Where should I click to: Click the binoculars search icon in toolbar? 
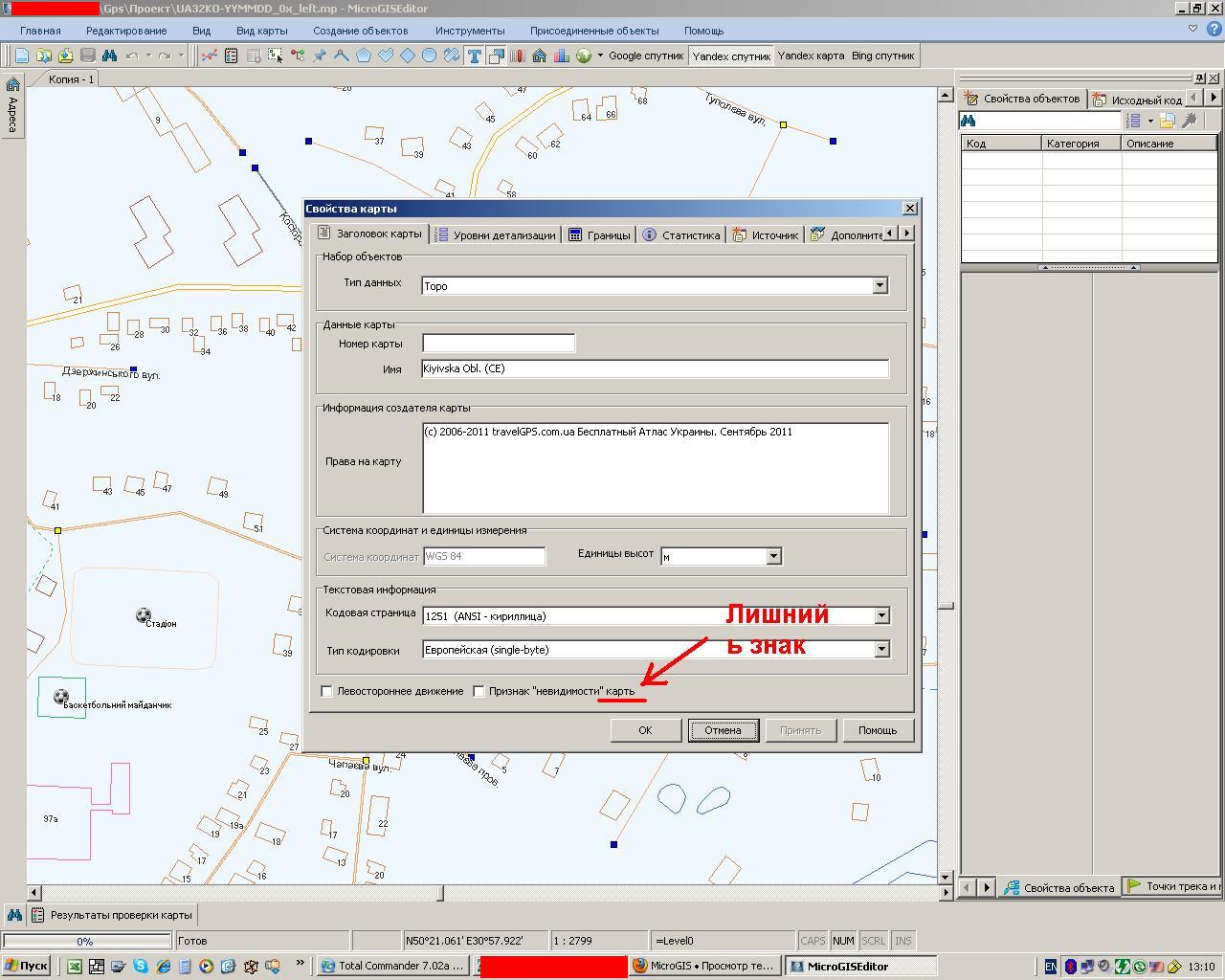[x=109, y=56]
